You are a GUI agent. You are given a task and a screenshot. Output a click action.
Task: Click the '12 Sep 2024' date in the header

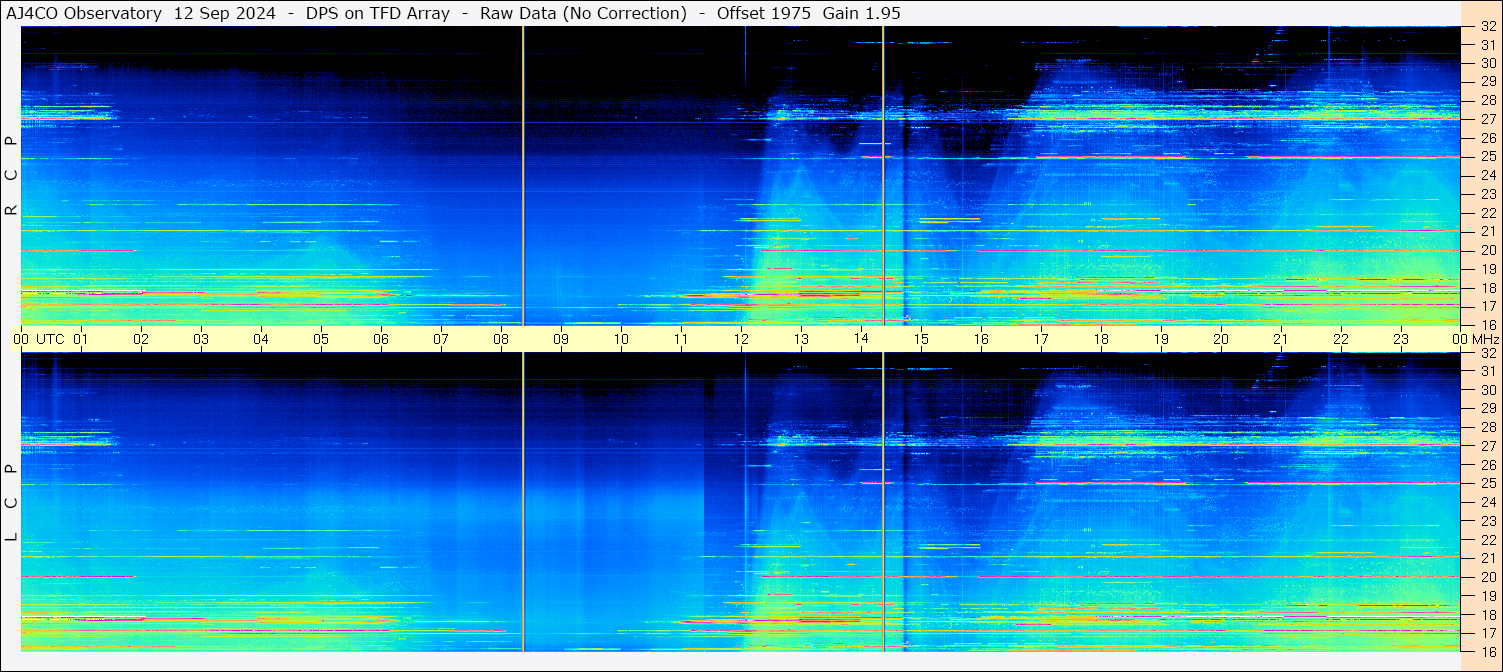pyautogui.click(x=223, y=13)
